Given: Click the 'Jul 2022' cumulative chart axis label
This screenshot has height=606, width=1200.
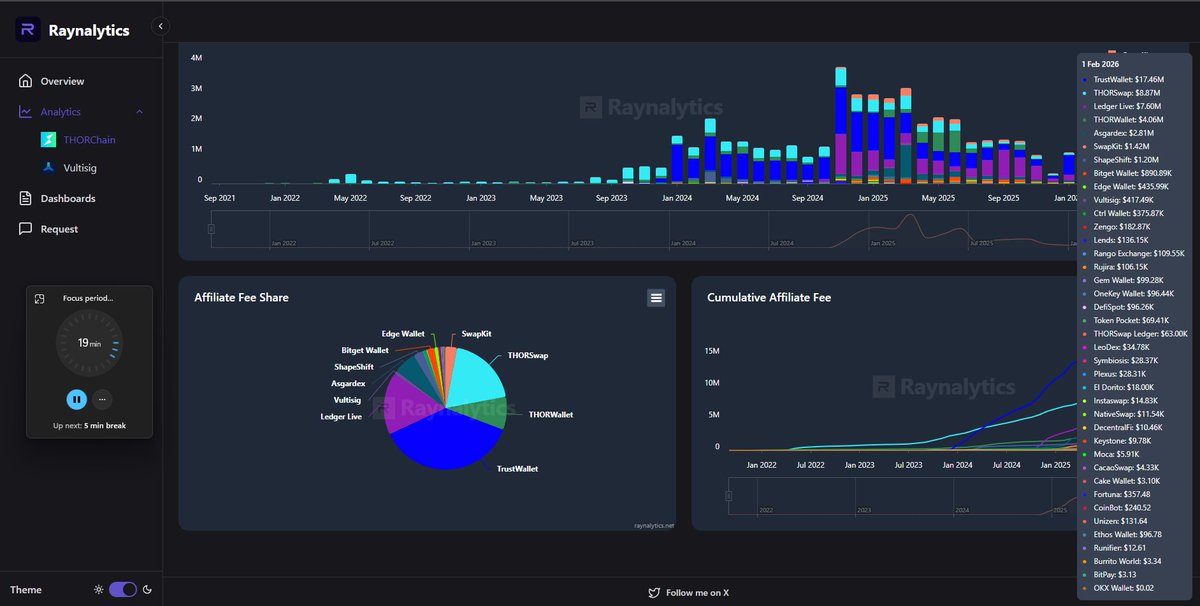Looking at the screenshot, I should pos(810,465).
